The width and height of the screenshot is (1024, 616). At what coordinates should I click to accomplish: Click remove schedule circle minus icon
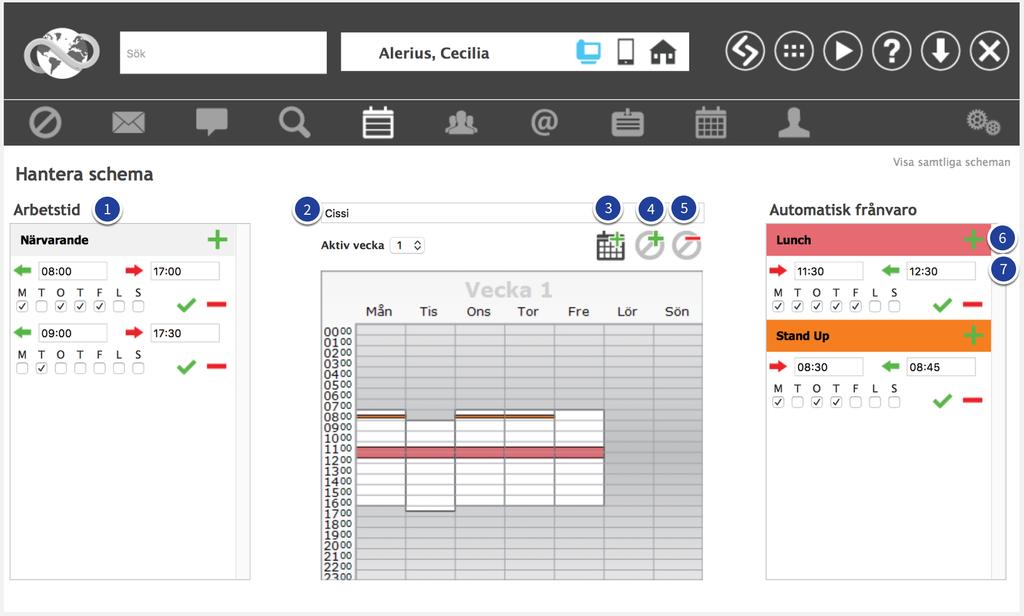[x=687, y=246]
